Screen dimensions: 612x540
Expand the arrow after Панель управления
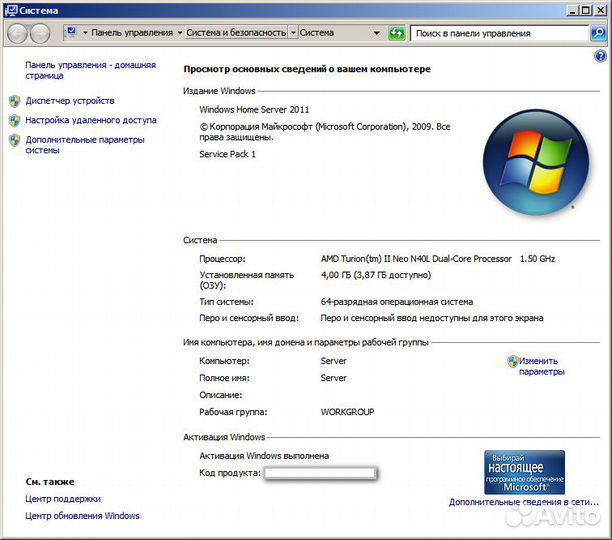pos(180,33)
